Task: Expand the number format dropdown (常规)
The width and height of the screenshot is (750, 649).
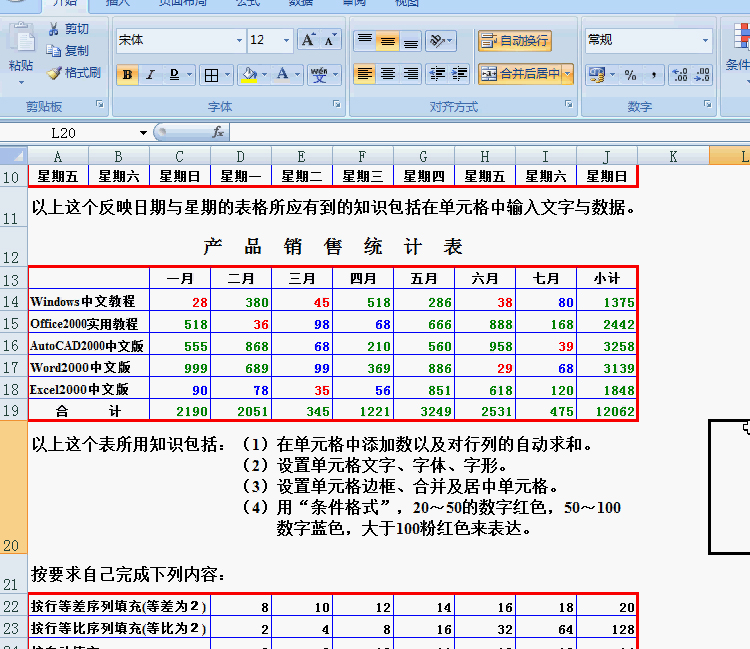Action: click(x=707, y=41)
